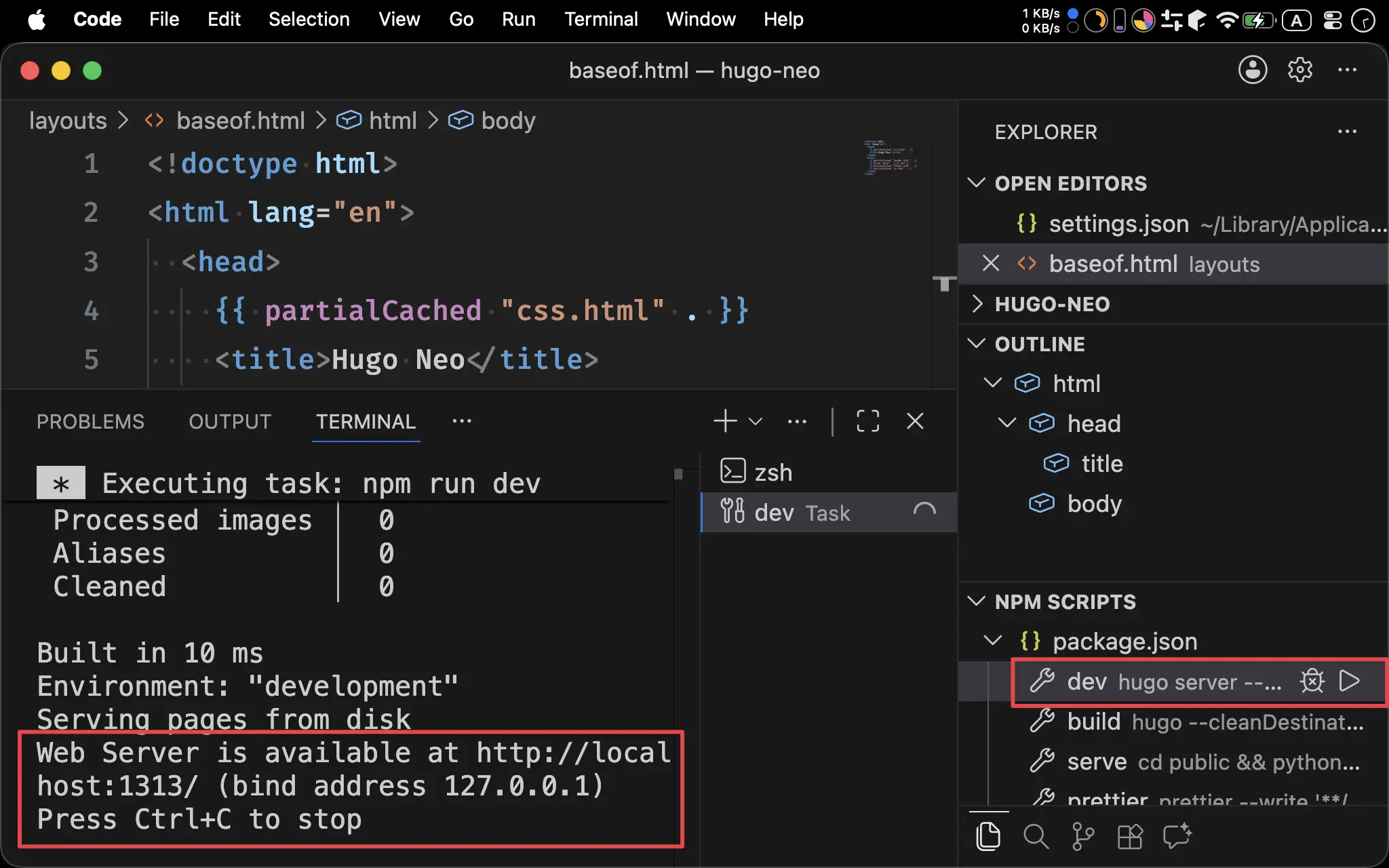The width and height of the screenshot is (1389, 868).
Task: Open the Accounts icon in title bar
Action: [1252, 70]
